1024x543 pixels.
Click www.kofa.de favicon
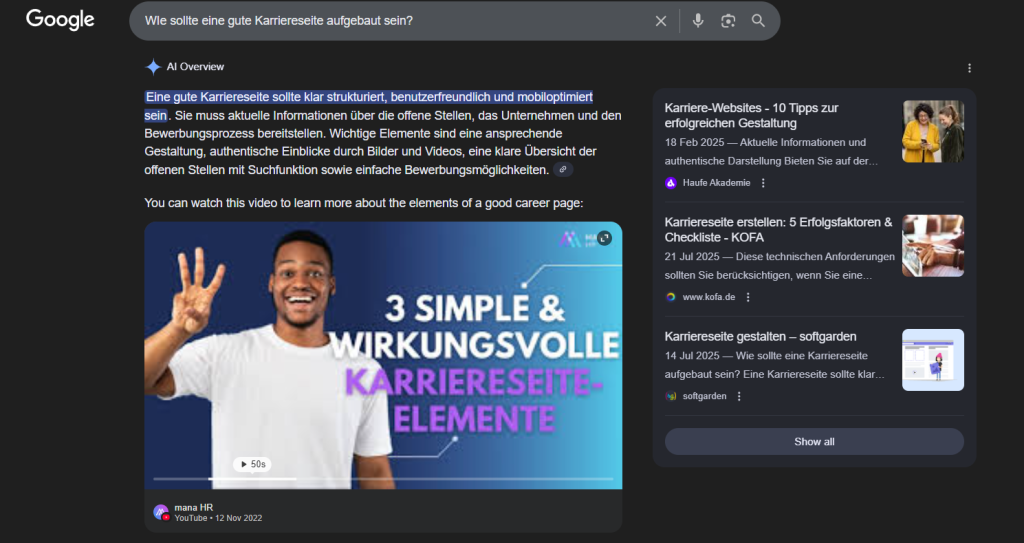point(671,297)
